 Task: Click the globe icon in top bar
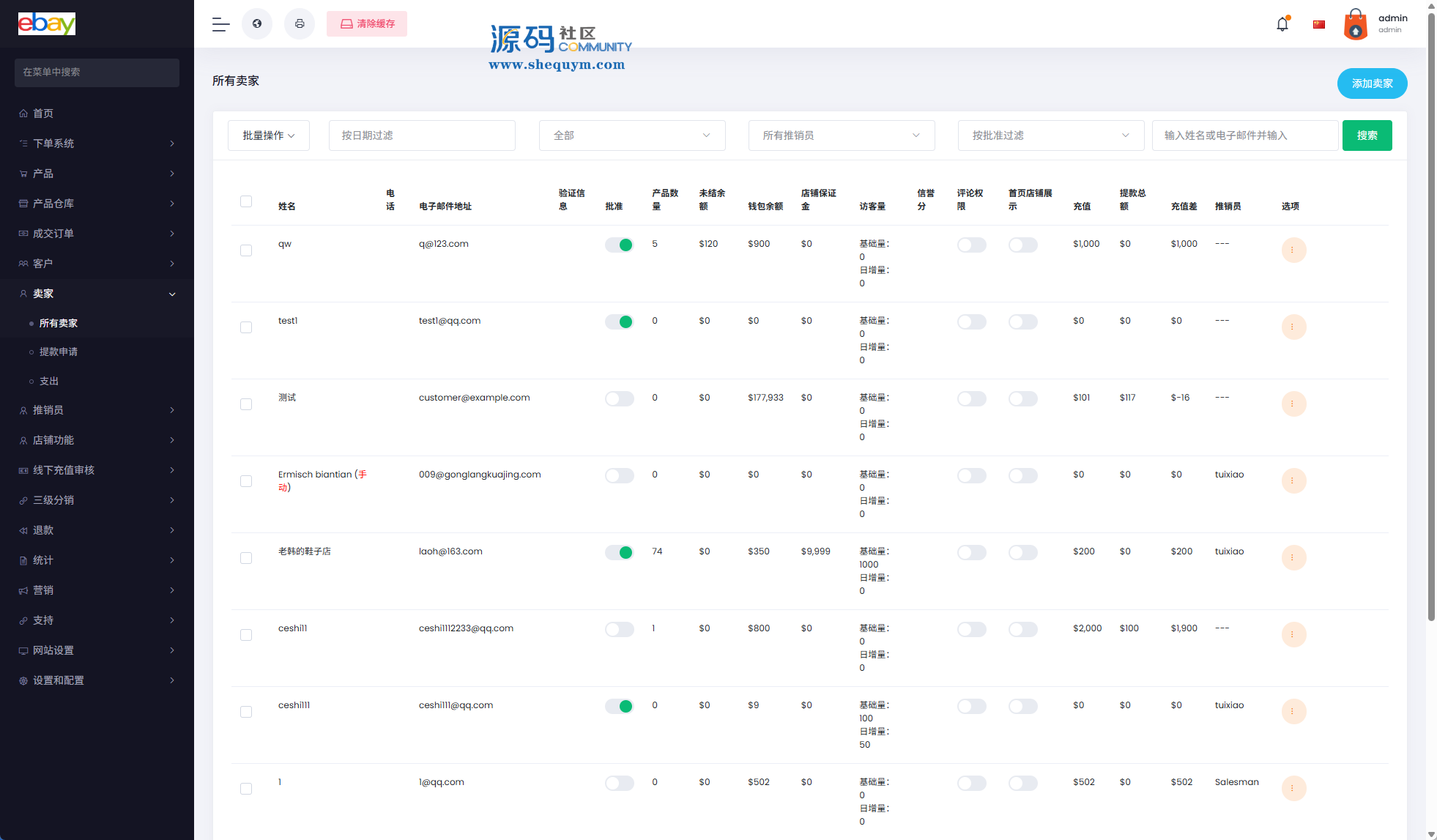pos(257,24)
